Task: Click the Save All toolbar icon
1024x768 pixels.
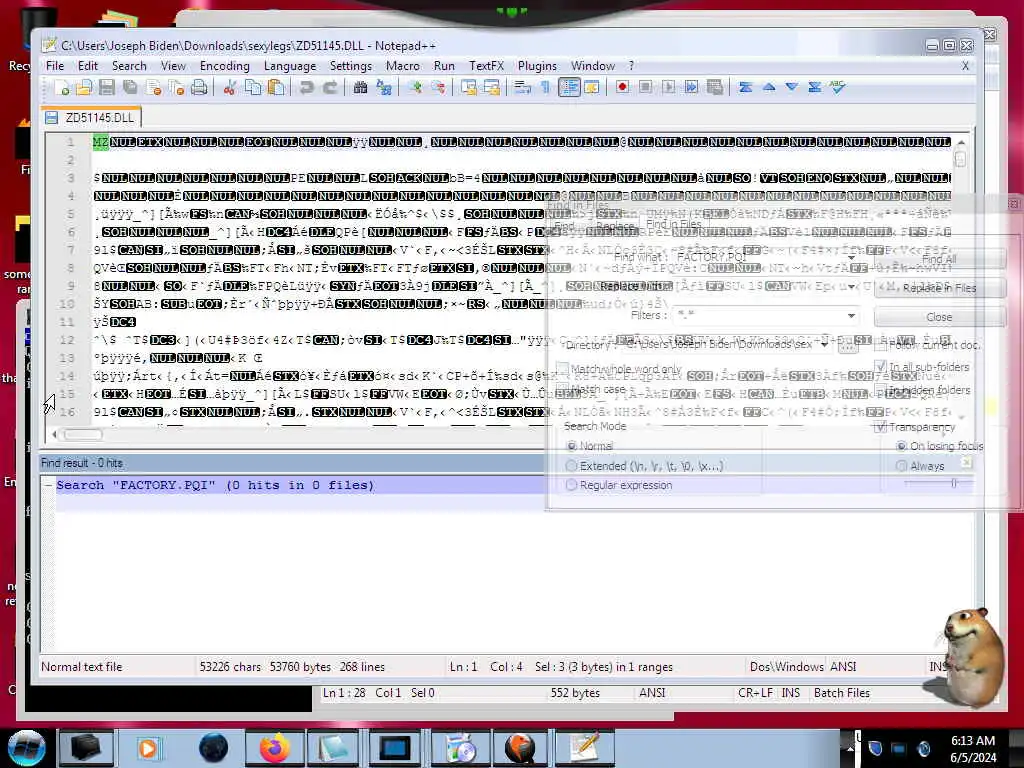Action: (x=130, y=88)
